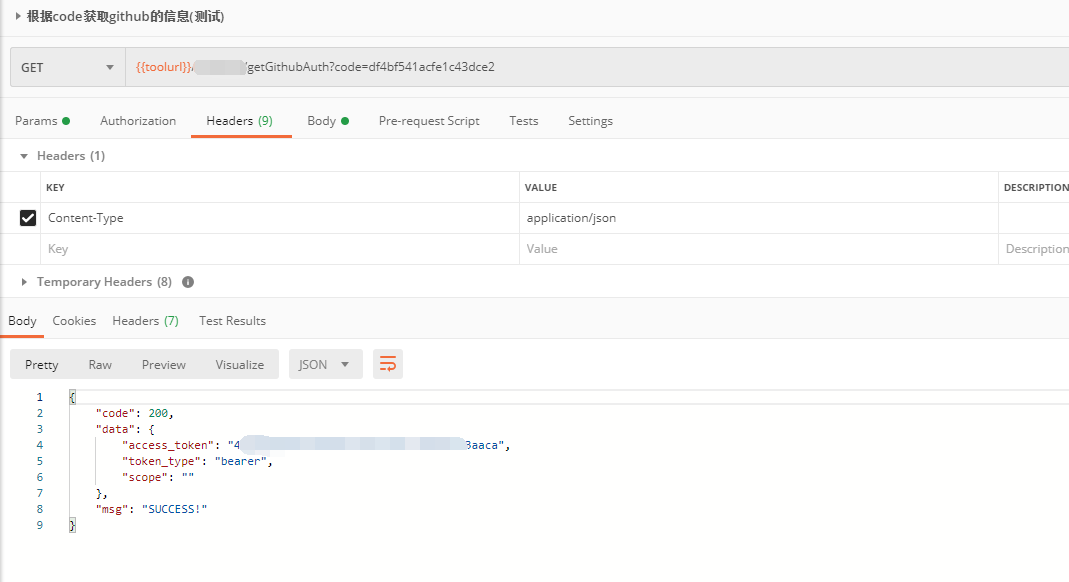Expand the request title disclosure arrow
This screenshot has width=1069, height=582.
[18, 16]
